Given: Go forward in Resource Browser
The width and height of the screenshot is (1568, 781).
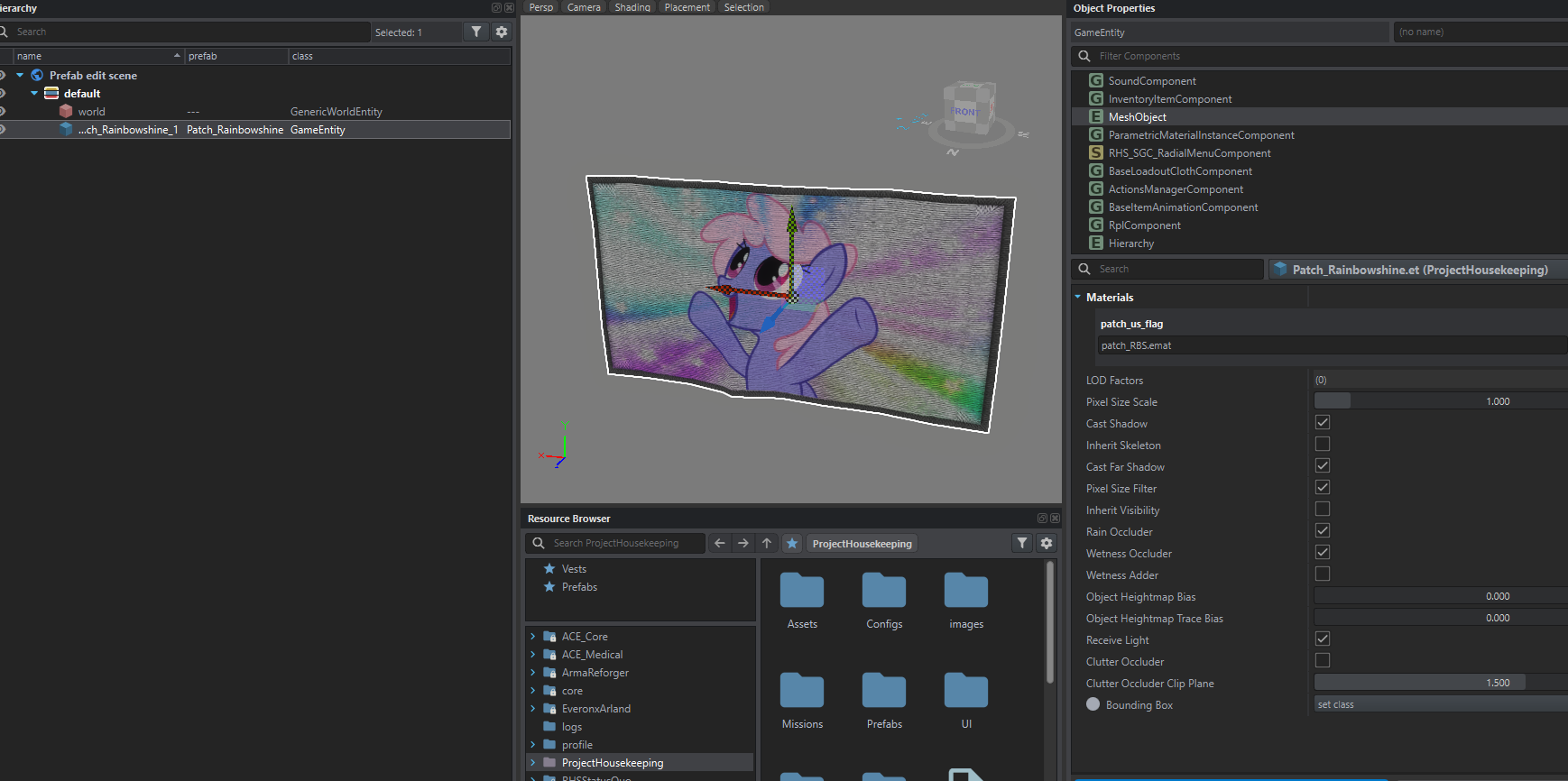Looking at the screenshot, I should pos(743,543).
